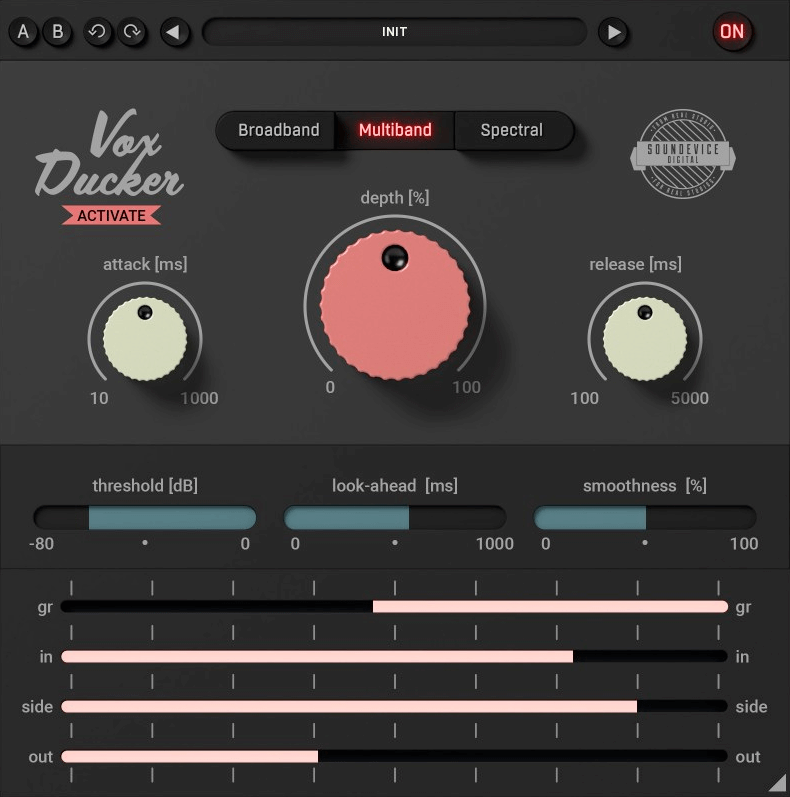790x797 pixels.
Task: Click the smoothness slider bar
Action: click(x=645, y=517)
